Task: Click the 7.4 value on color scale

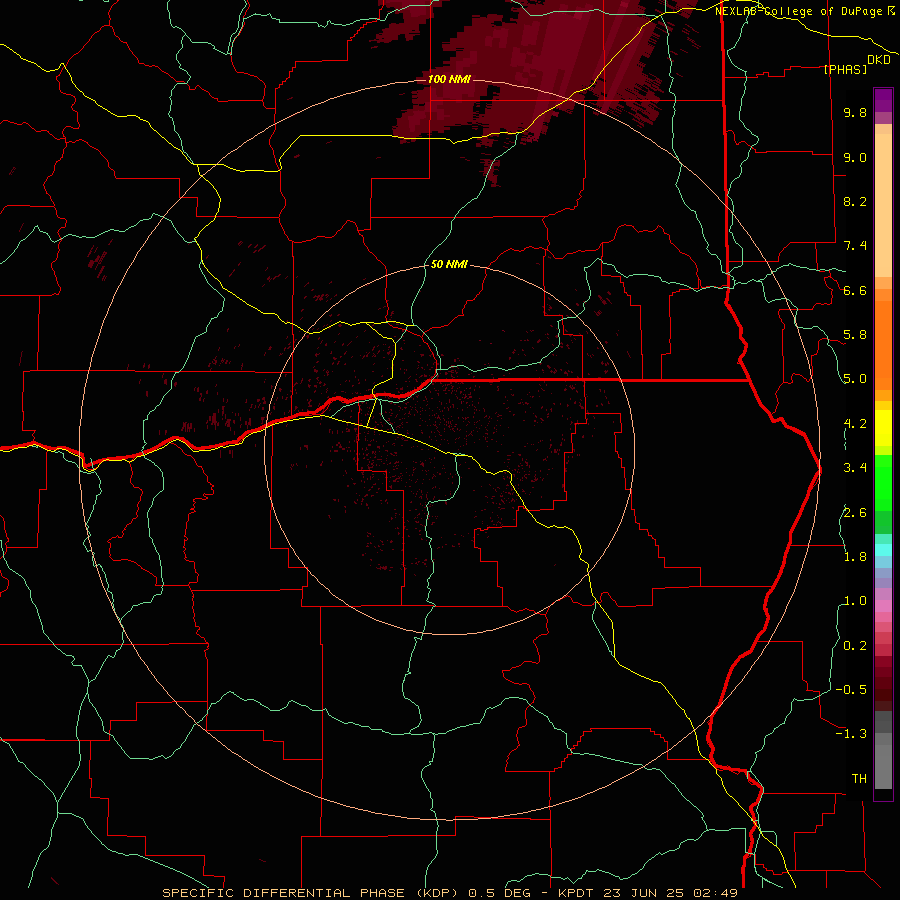Action: (855, 246)
